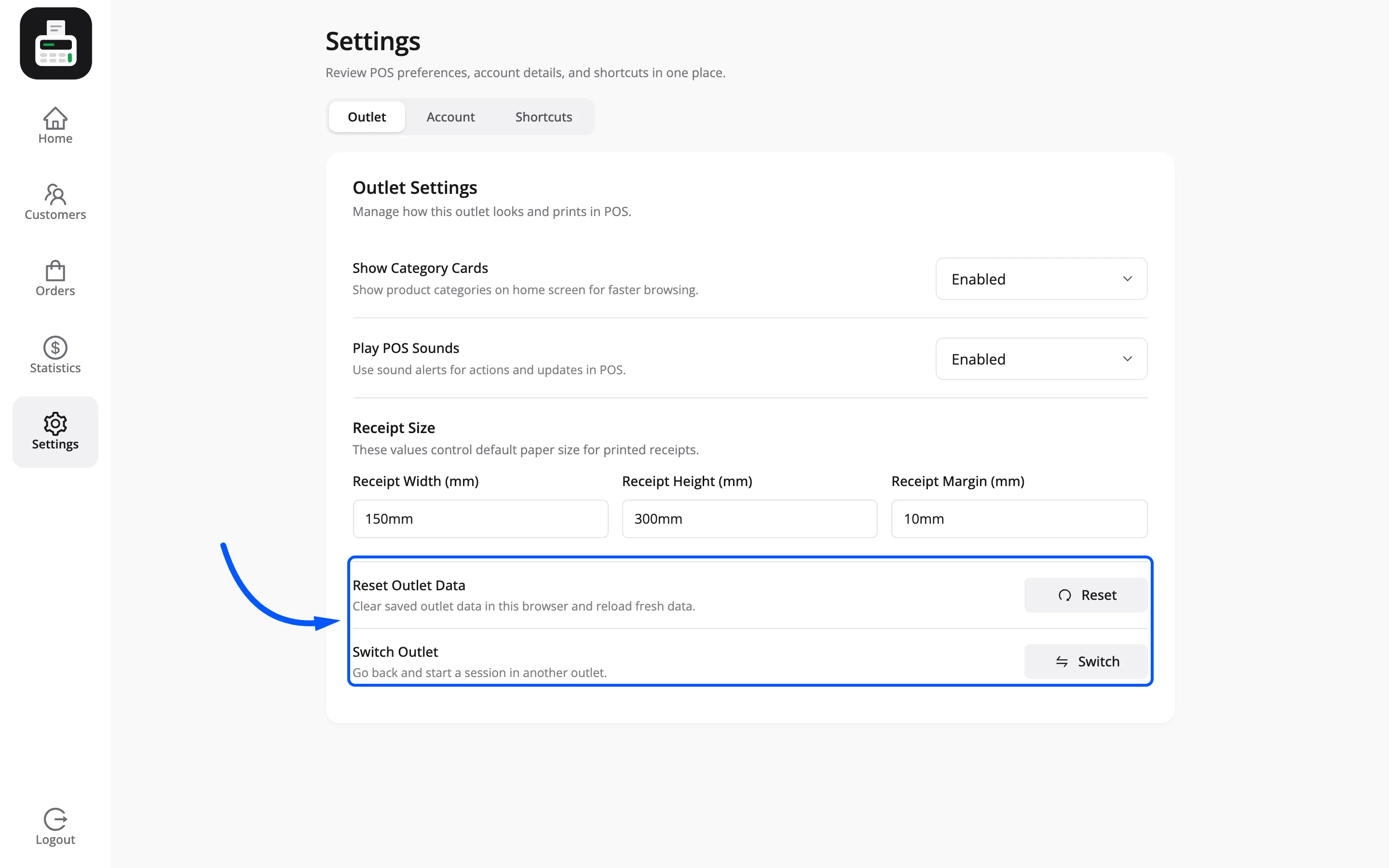Click the Settings page title

373,42
